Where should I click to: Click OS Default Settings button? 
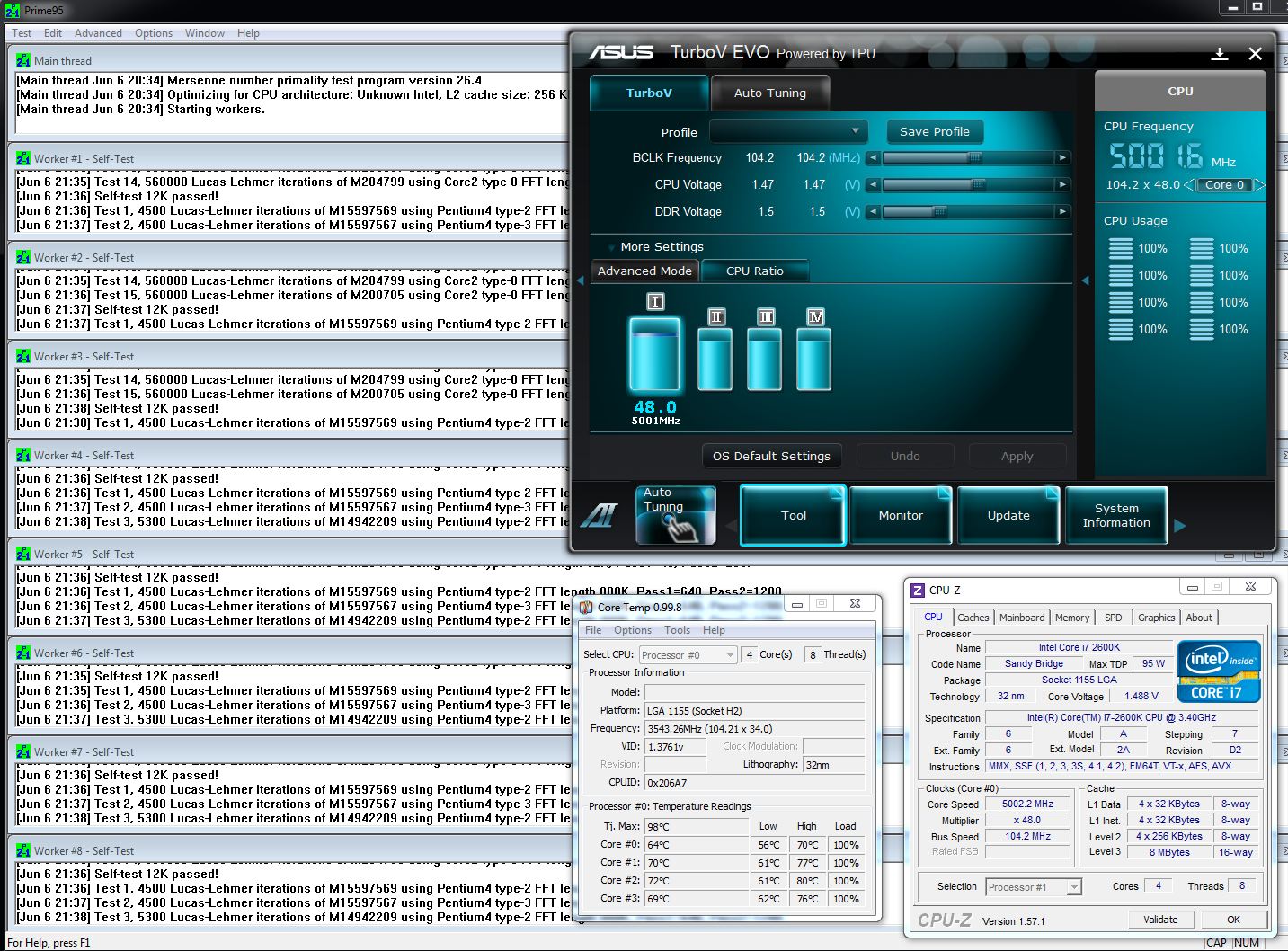point(771,456)
